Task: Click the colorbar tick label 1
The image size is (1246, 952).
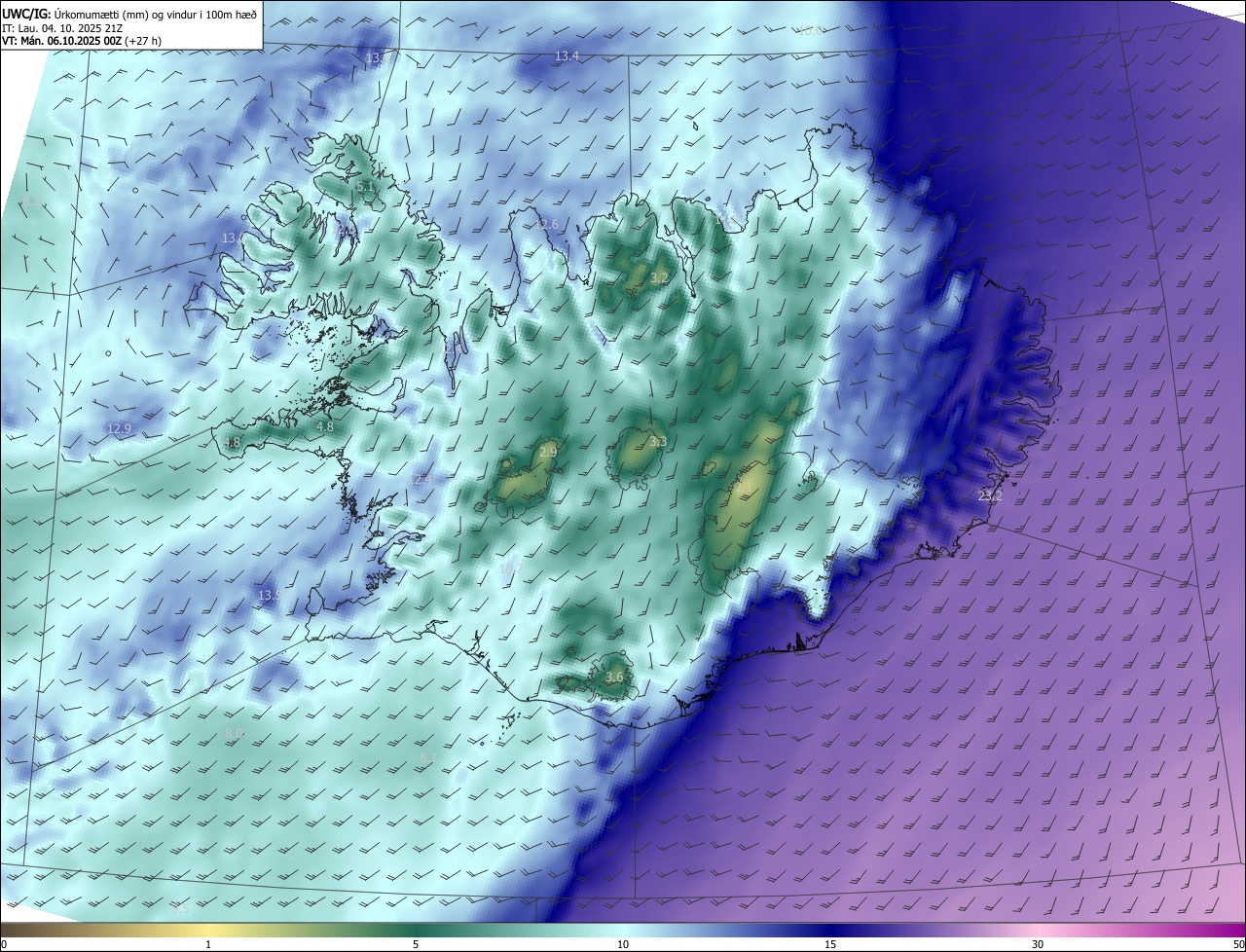Action: (x=208, y=944)
